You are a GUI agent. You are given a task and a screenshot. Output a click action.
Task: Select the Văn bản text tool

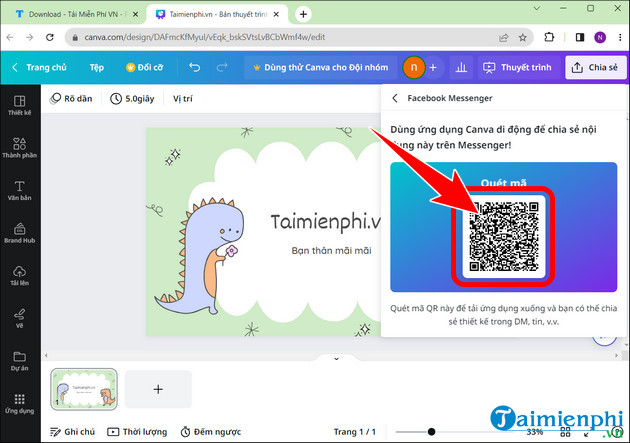[19, 190]
